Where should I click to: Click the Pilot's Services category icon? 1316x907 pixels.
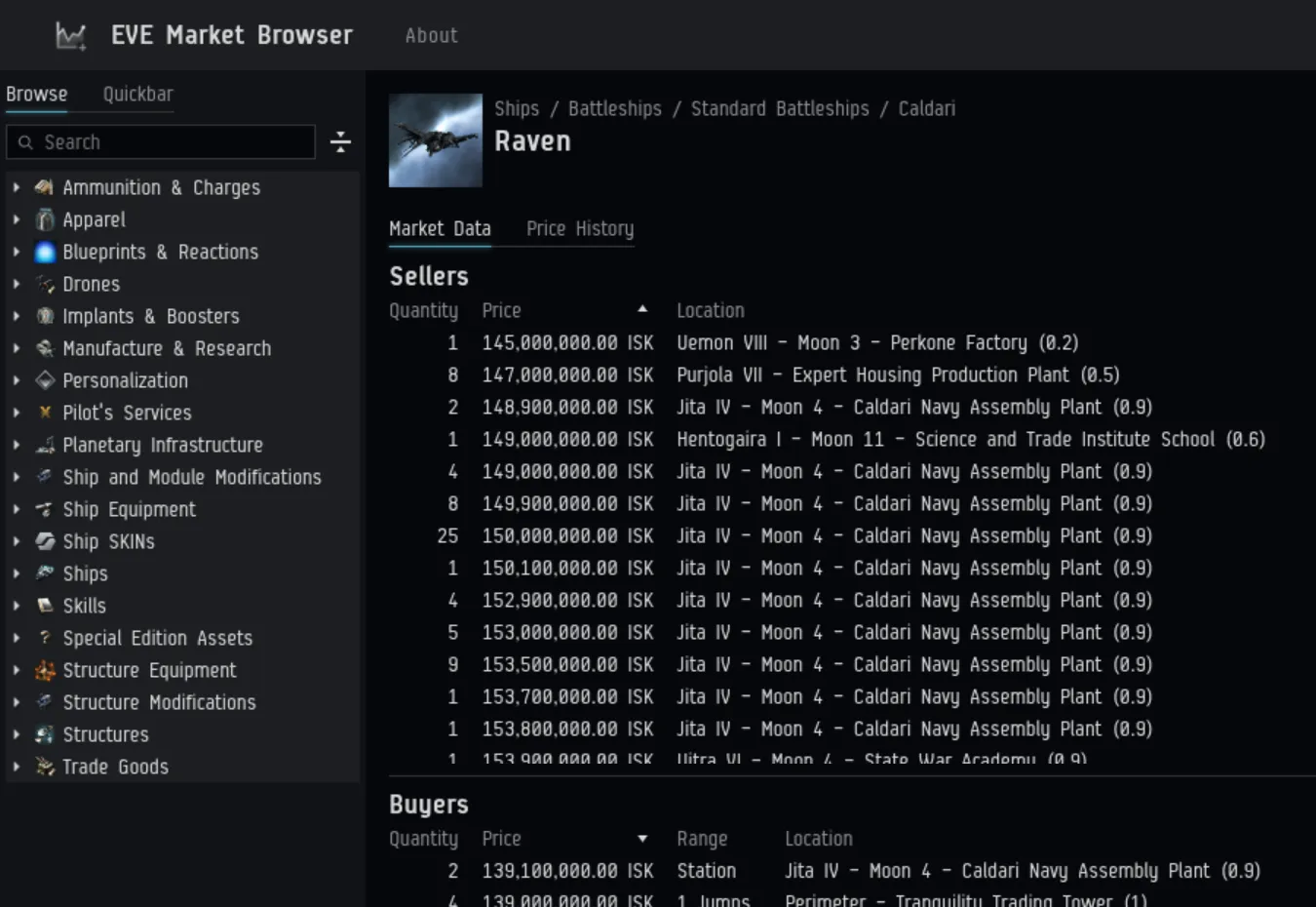pyautogui.click(x=44, y=413)
